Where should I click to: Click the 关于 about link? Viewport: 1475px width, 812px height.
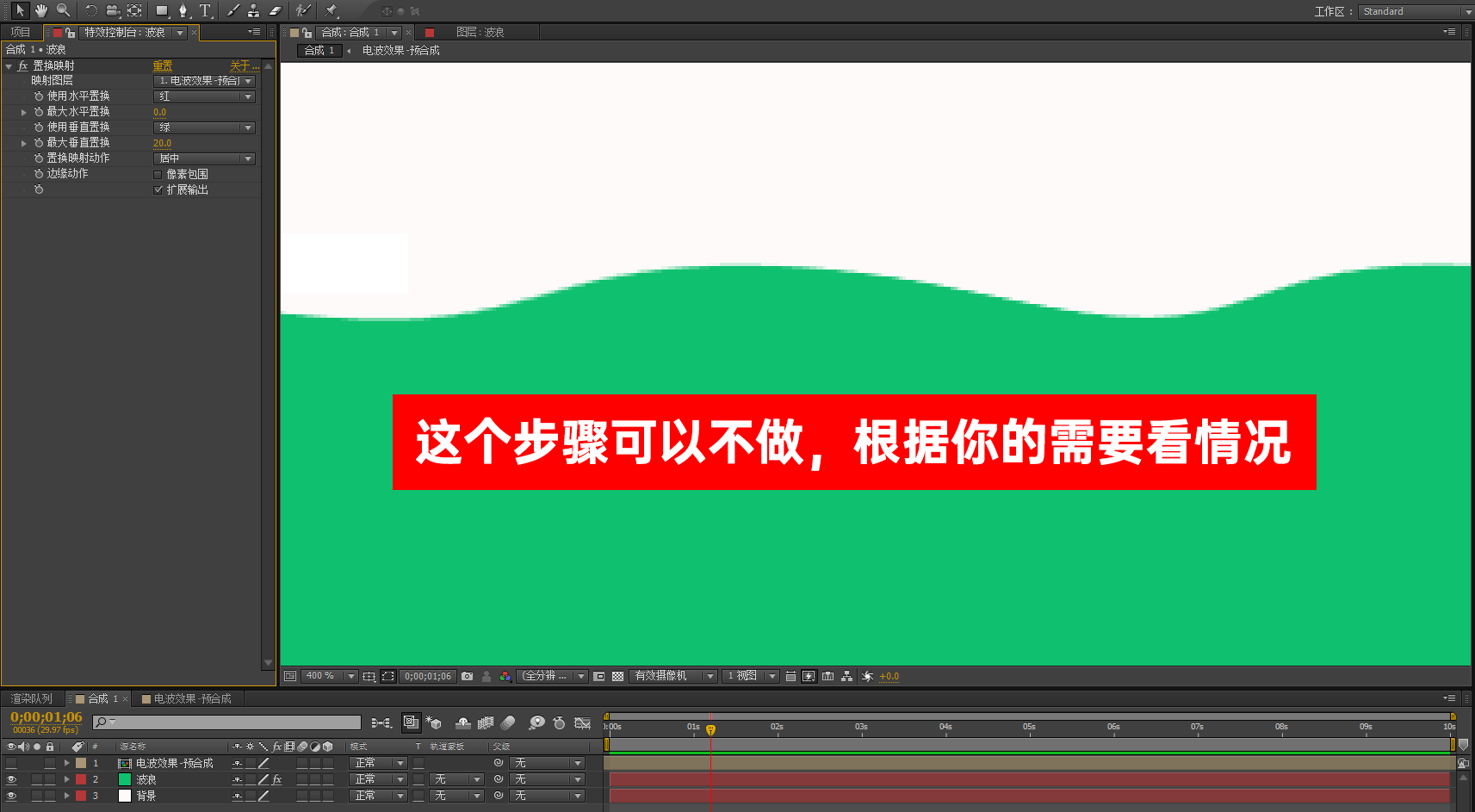tap(244, 65)
